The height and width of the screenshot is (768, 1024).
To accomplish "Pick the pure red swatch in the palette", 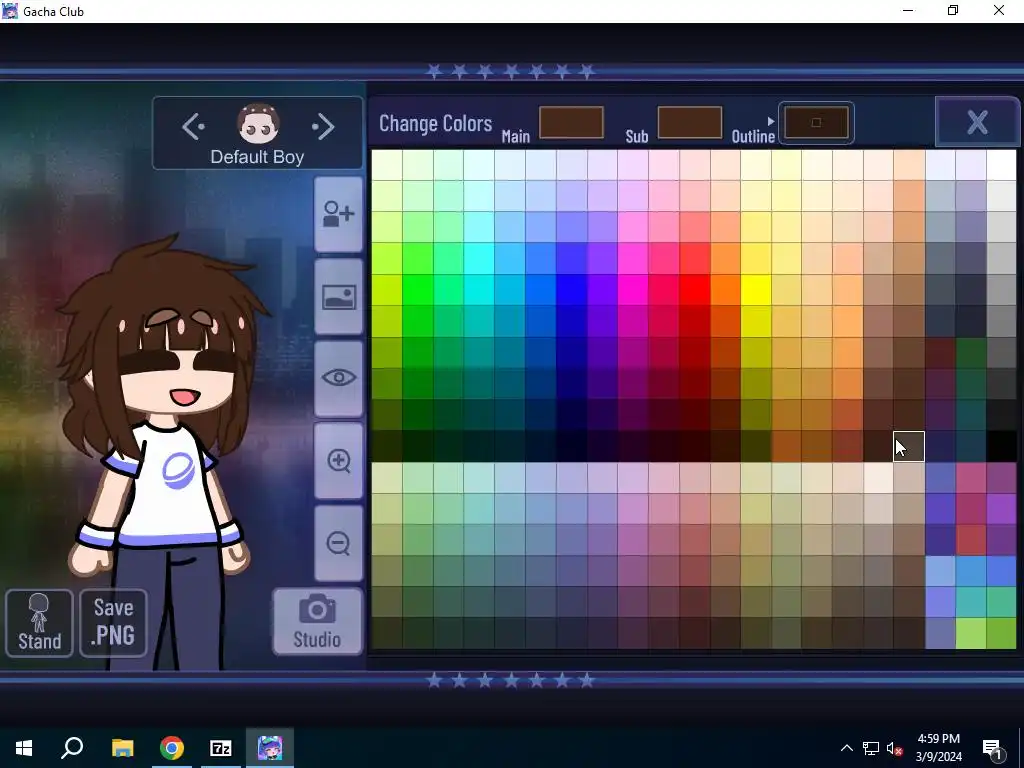I will click(694, 289).
